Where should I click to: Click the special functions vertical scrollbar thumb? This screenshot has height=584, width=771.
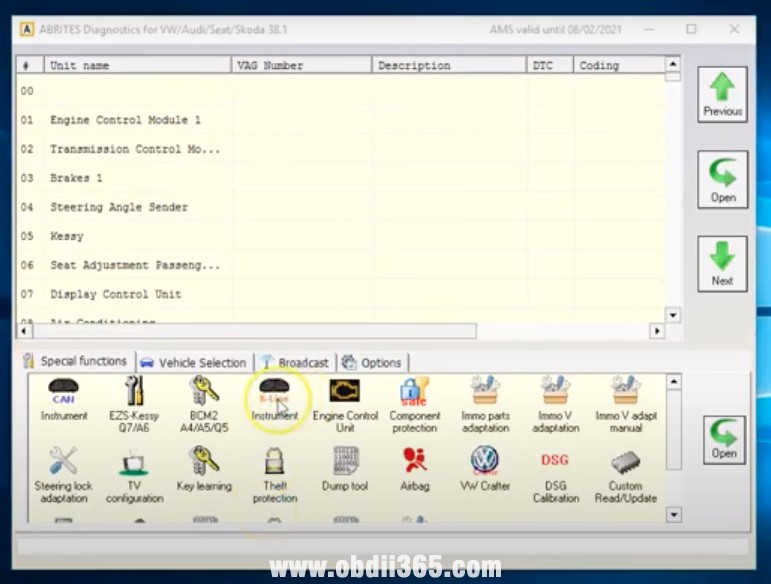click(674, 430)
